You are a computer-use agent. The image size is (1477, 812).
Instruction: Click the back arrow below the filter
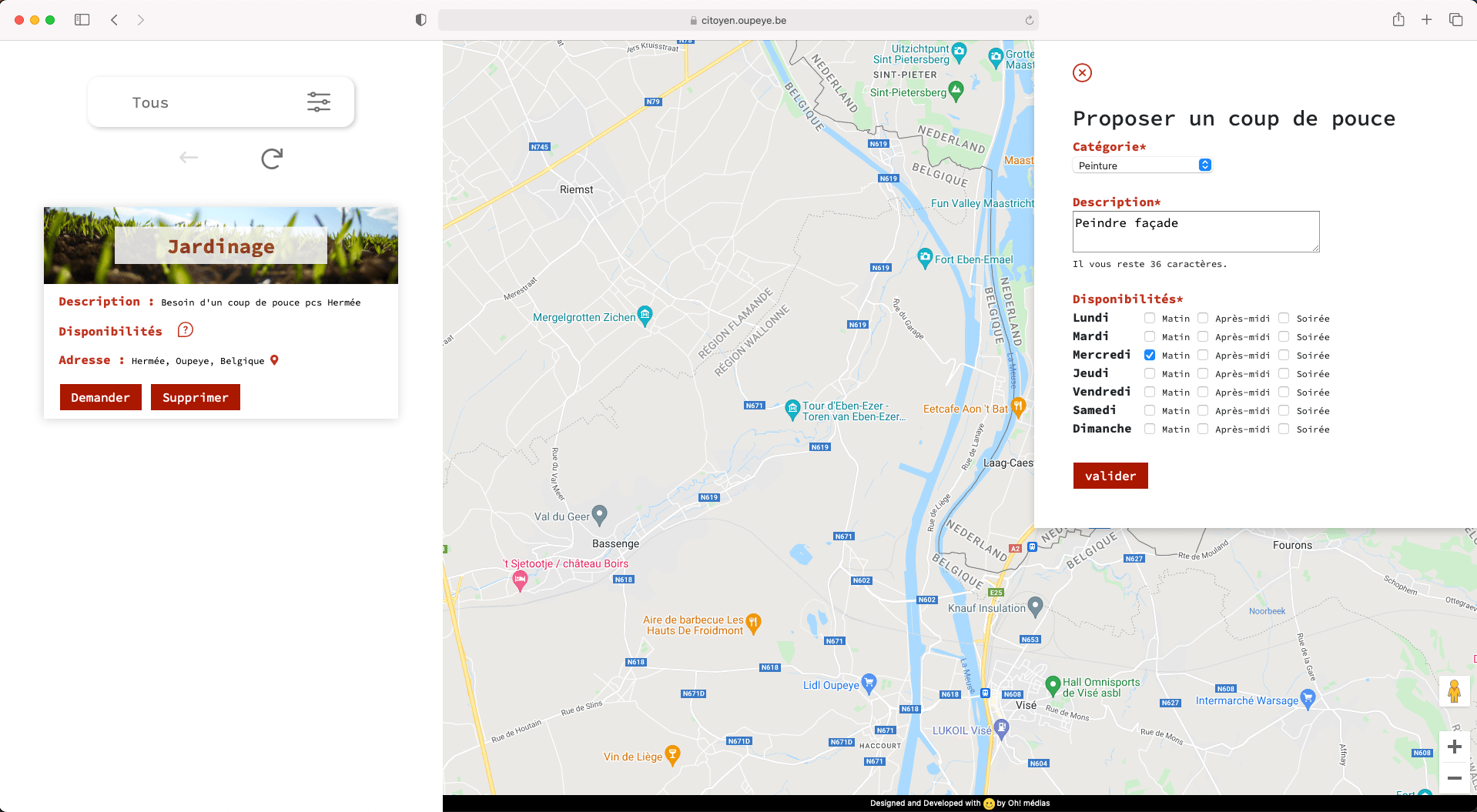(189, 158)
